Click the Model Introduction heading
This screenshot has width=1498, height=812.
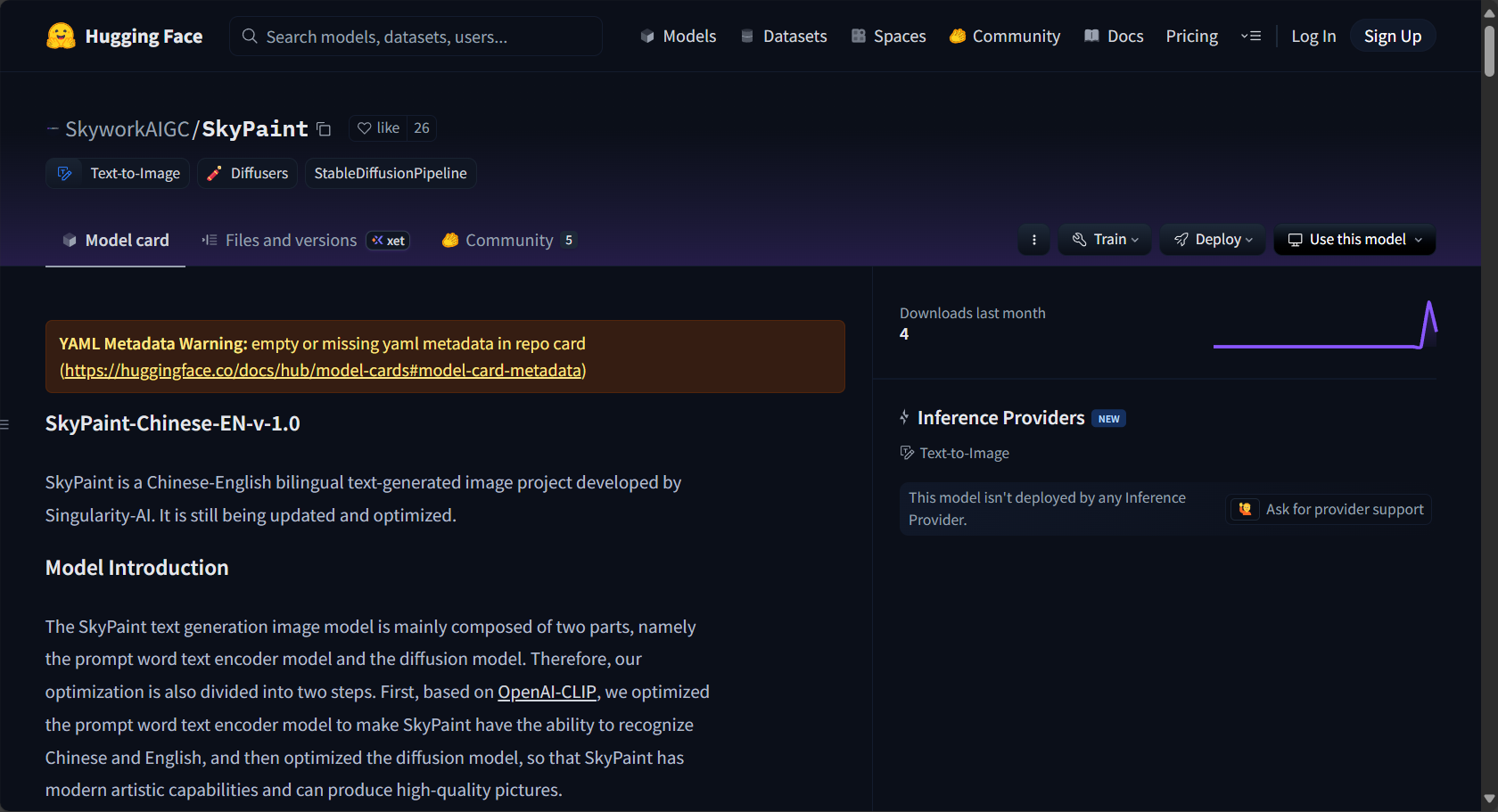[137, 568]
